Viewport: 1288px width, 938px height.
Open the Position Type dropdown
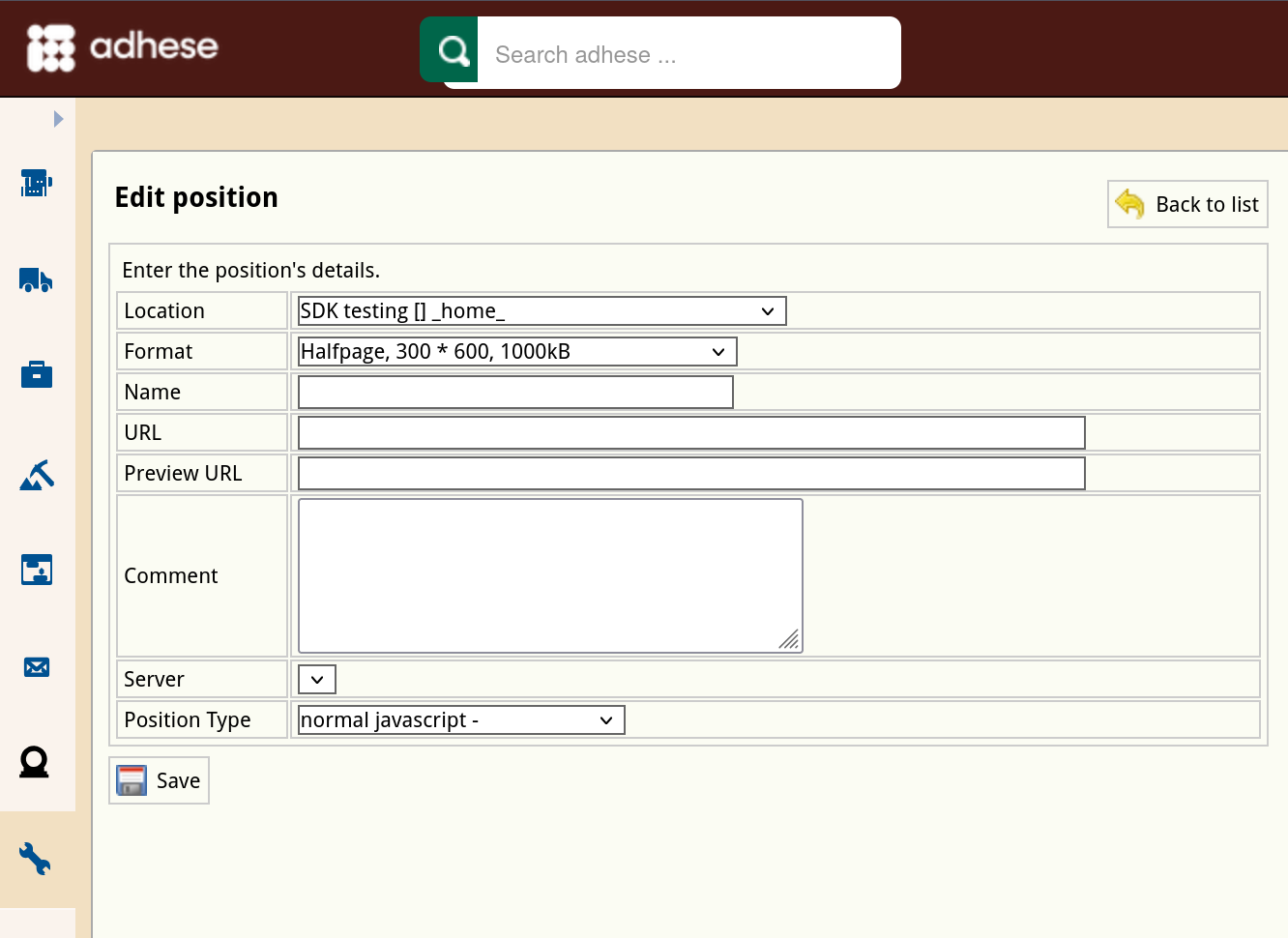[x=461, y=720]
